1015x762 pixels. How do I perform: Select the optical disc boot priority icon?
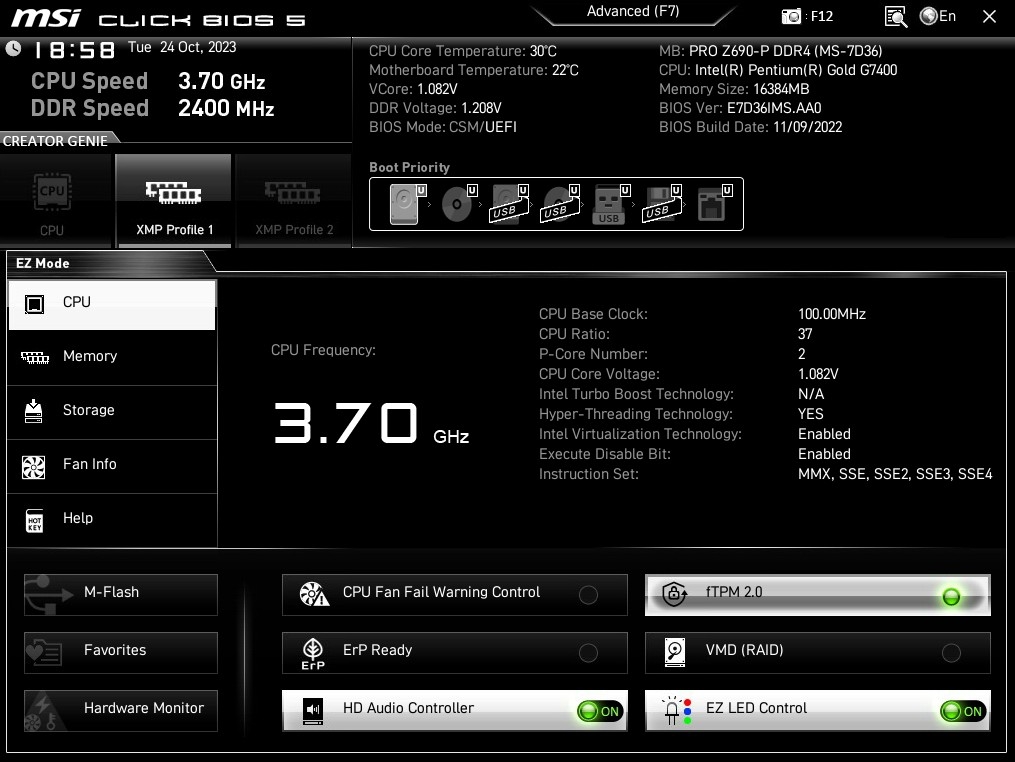[x=457, y=204]
